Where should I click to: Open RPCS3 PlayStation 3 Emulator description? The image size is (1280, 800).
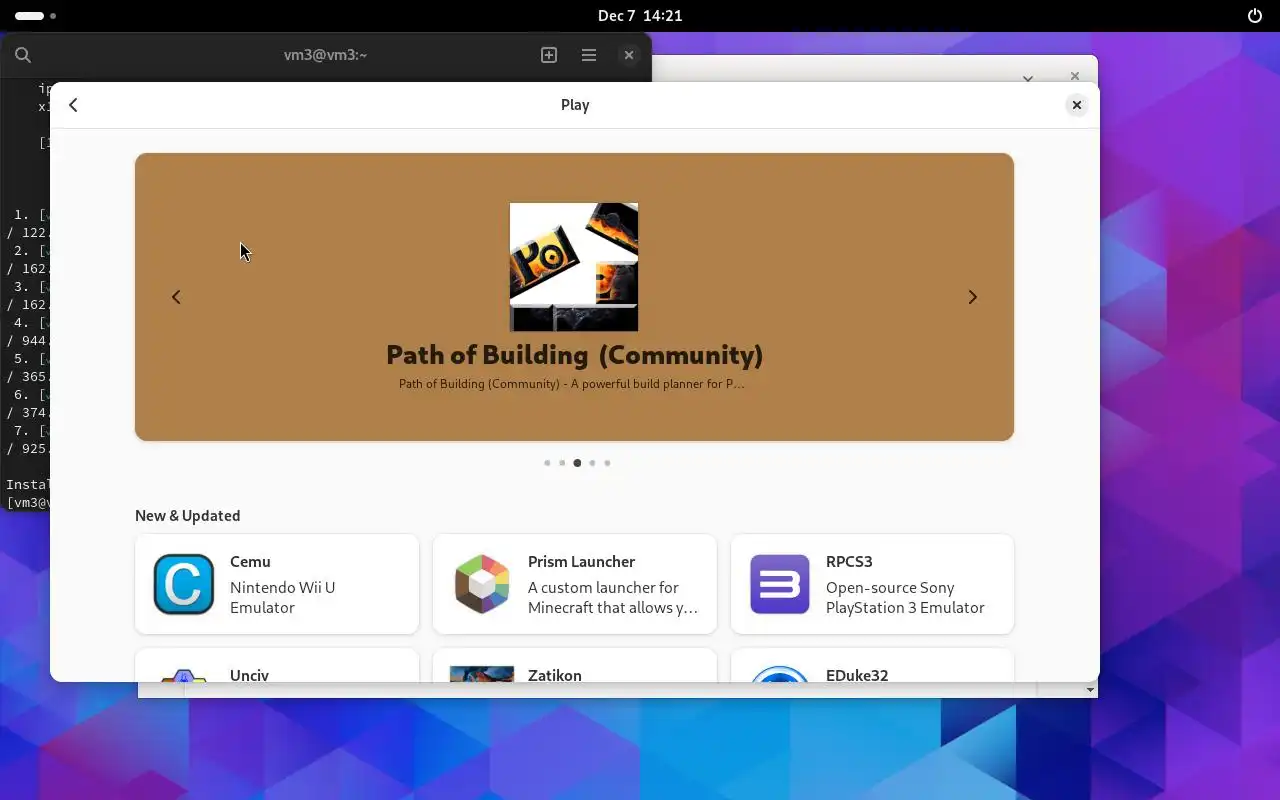(x=905, y=597)
